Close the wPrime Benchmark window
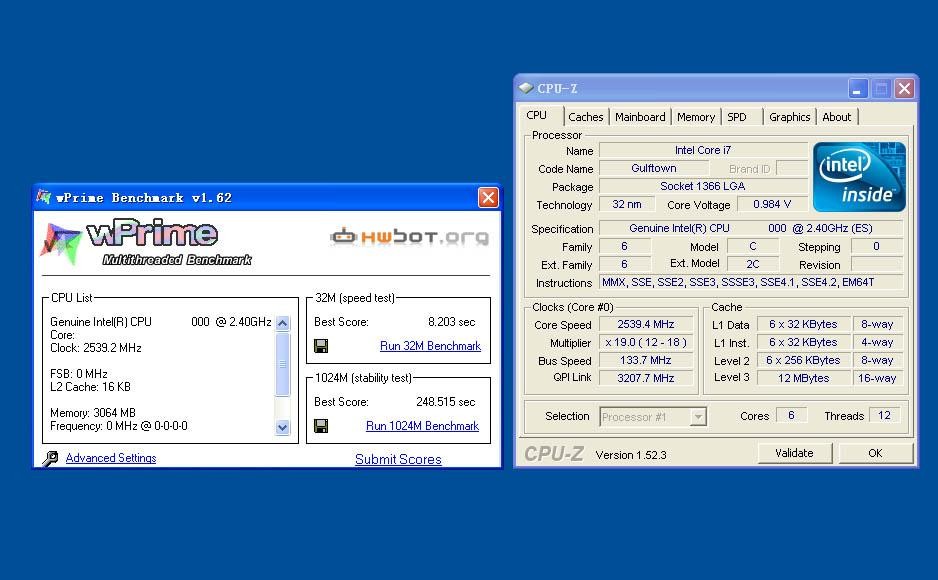 [488, 197]
